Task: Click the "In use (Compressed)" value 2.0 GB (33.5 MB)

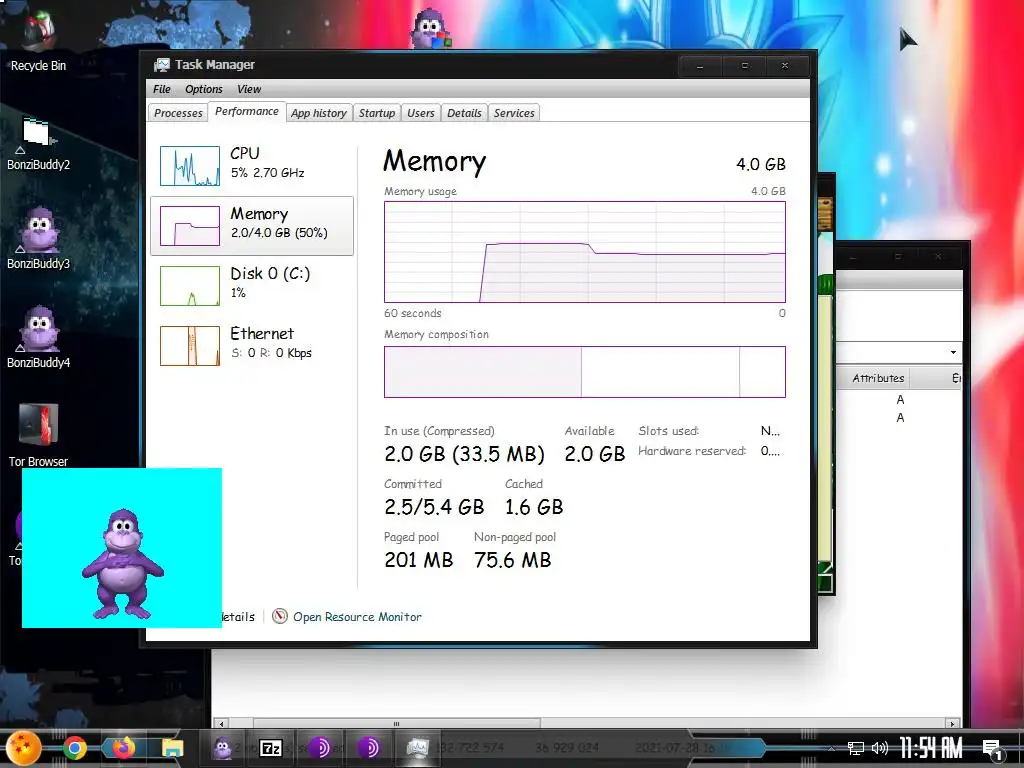Action: point(464,454)
